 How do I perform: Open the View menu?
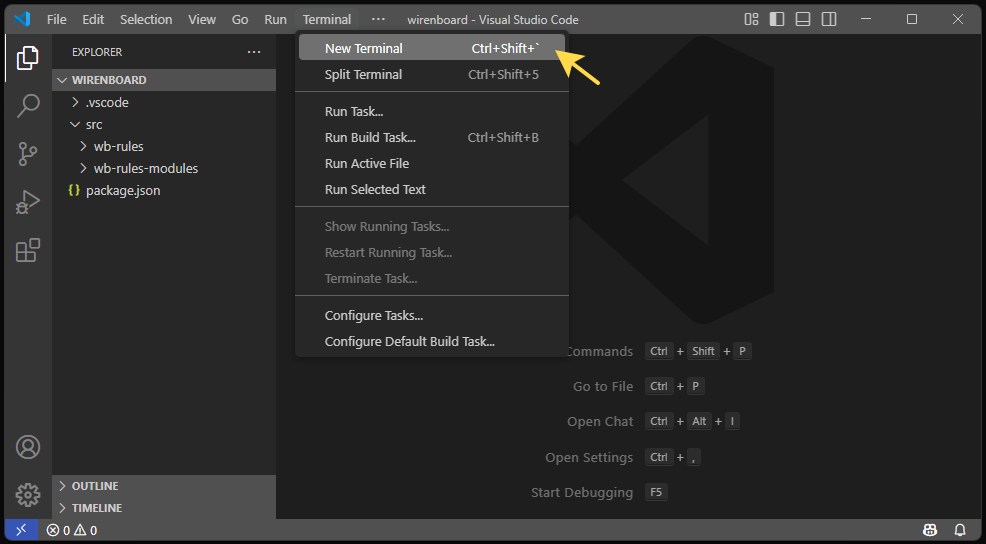tap(202, 19)
